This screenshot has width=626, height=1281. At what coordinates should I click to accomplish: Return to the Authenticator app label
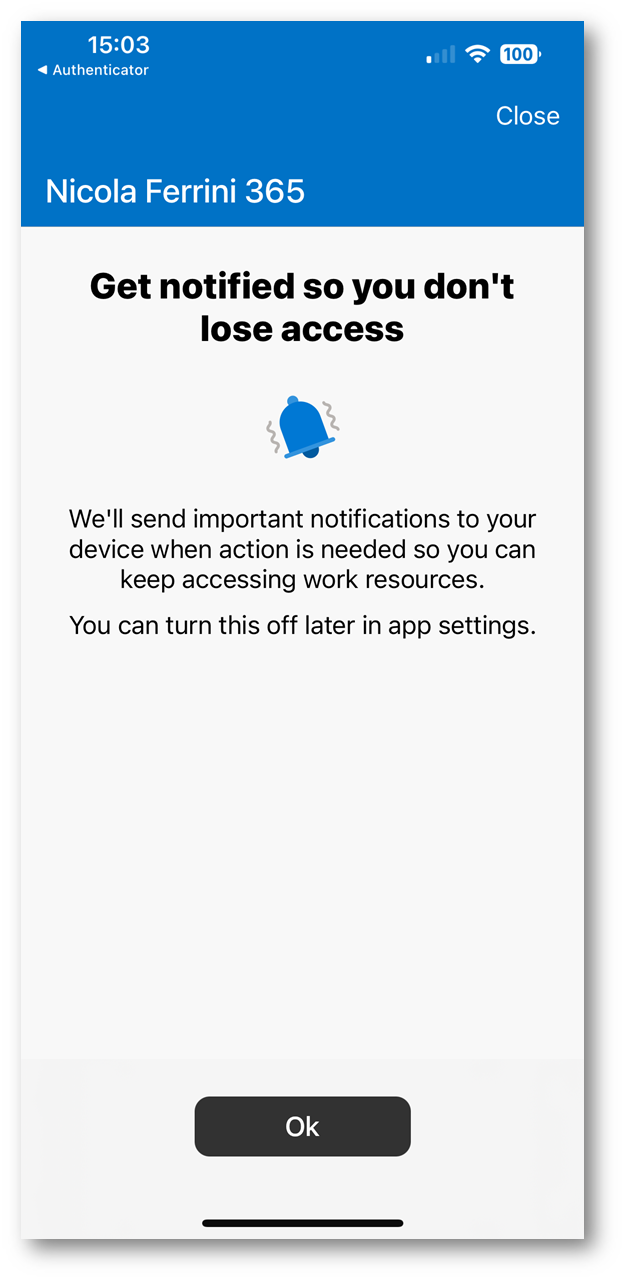click(100, 70)
